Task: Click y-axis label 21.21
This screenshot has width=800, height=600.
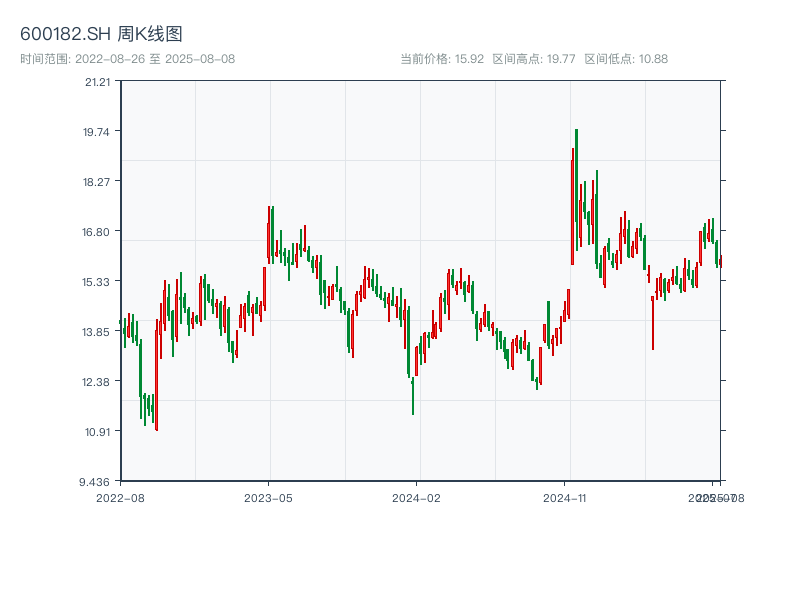Action: (97, 82)
